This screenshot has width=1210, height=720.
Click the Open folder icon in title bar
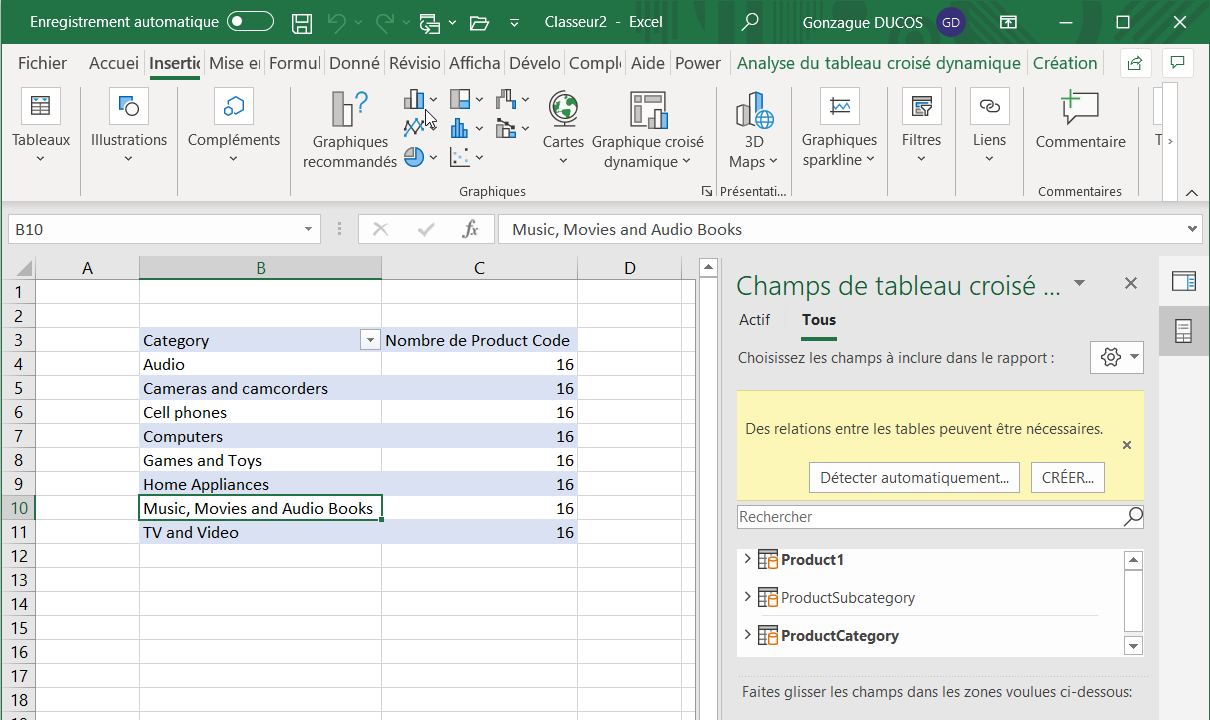479,22
